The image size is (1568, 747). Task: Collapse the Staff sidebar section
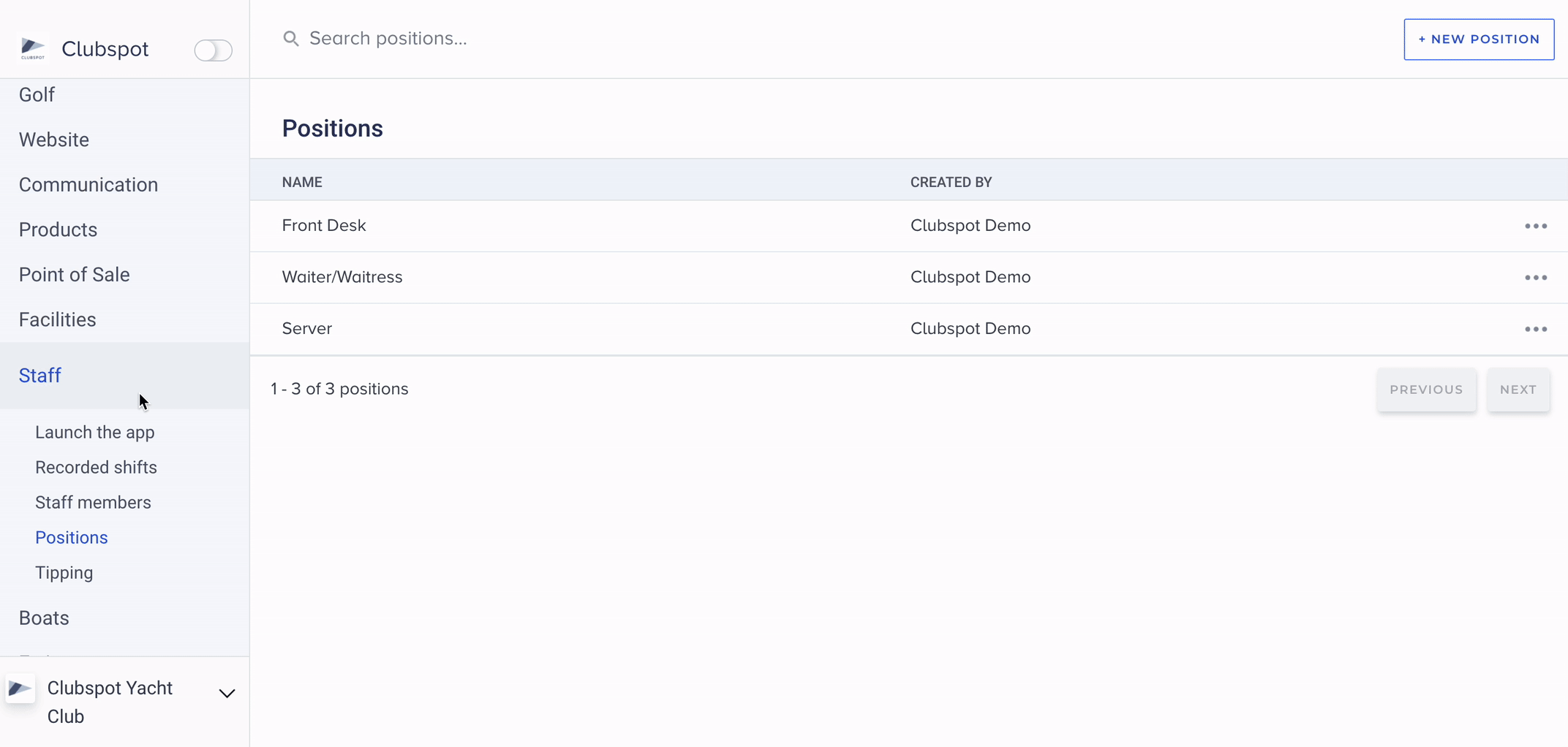coord(40,376)
